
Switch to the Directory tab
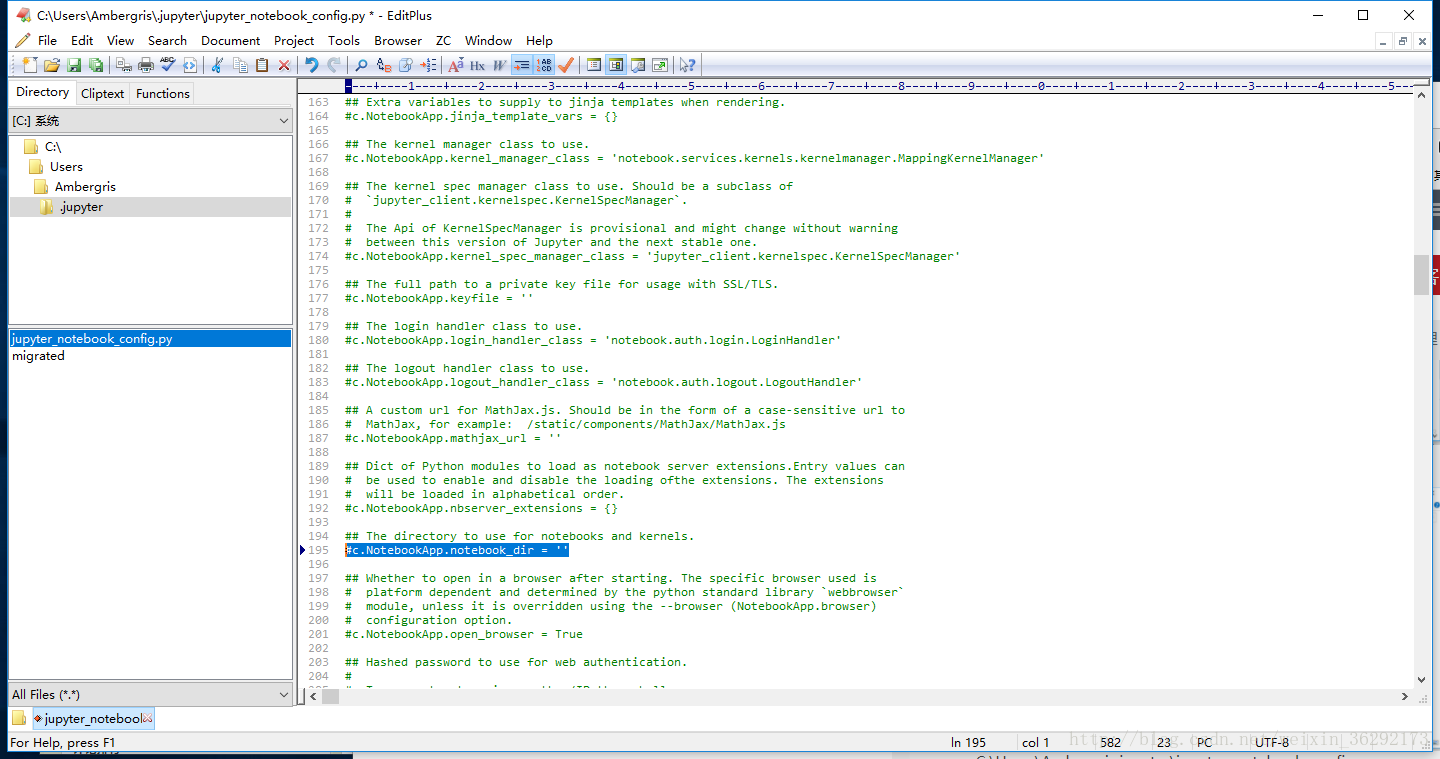[43, 92]
